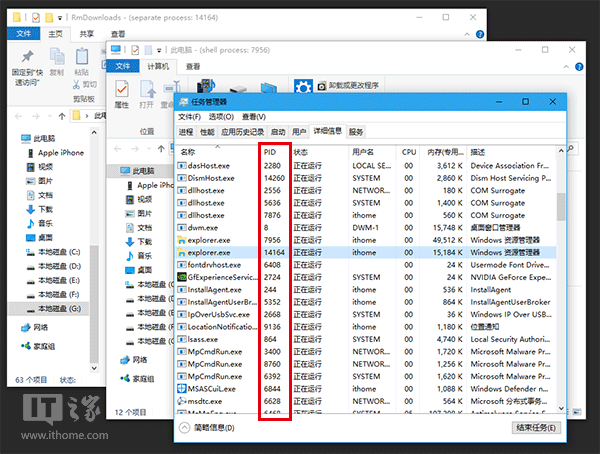
Task: Click the GfExperienceService NVIDIA icon
Action: [182, 277]
